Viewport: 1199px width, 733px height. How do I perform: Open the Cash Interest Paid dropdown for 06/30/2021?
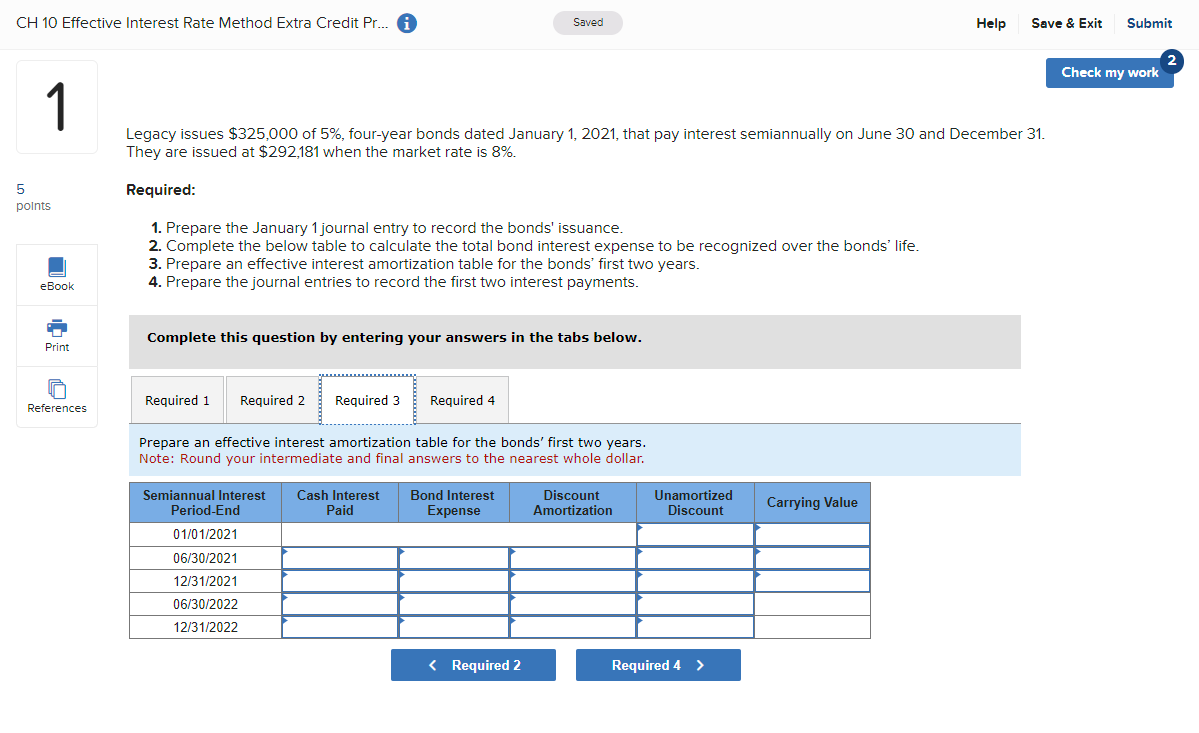tap(339, 557)
